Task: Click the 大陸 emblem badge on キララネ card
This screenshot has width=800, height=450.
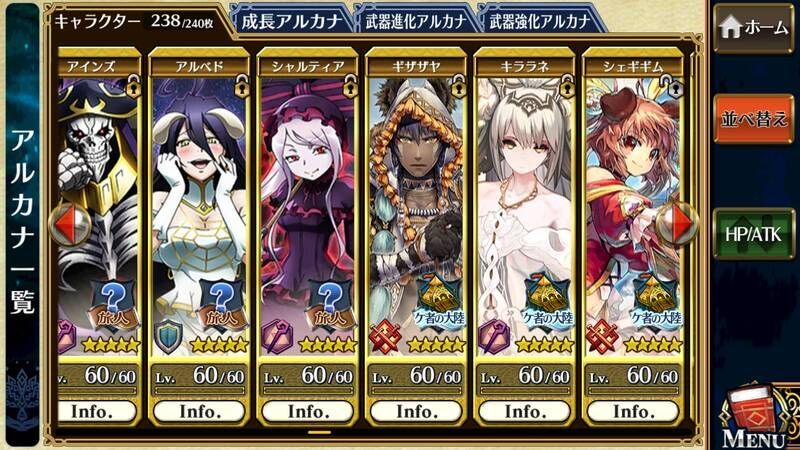Action: point(548,303)
